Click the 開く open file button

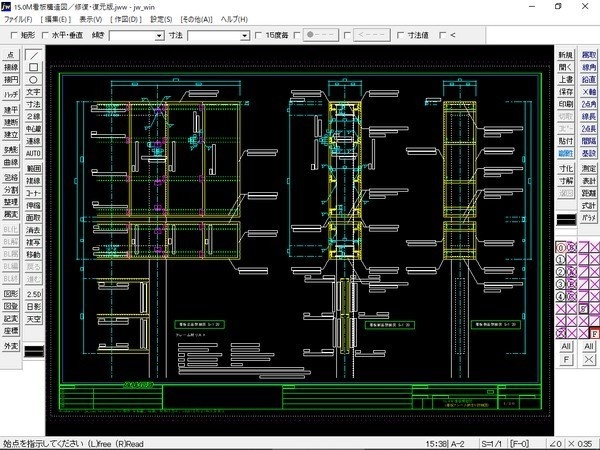tap(566, 67)
